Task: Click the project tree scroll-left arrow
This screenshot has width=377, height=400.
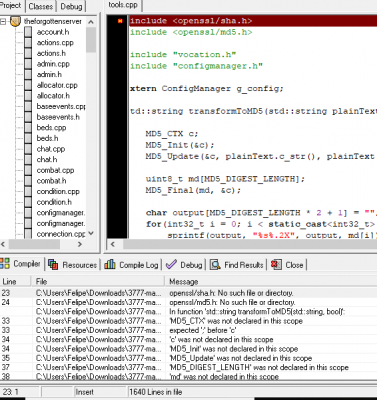Action: (x=3, y=244)
